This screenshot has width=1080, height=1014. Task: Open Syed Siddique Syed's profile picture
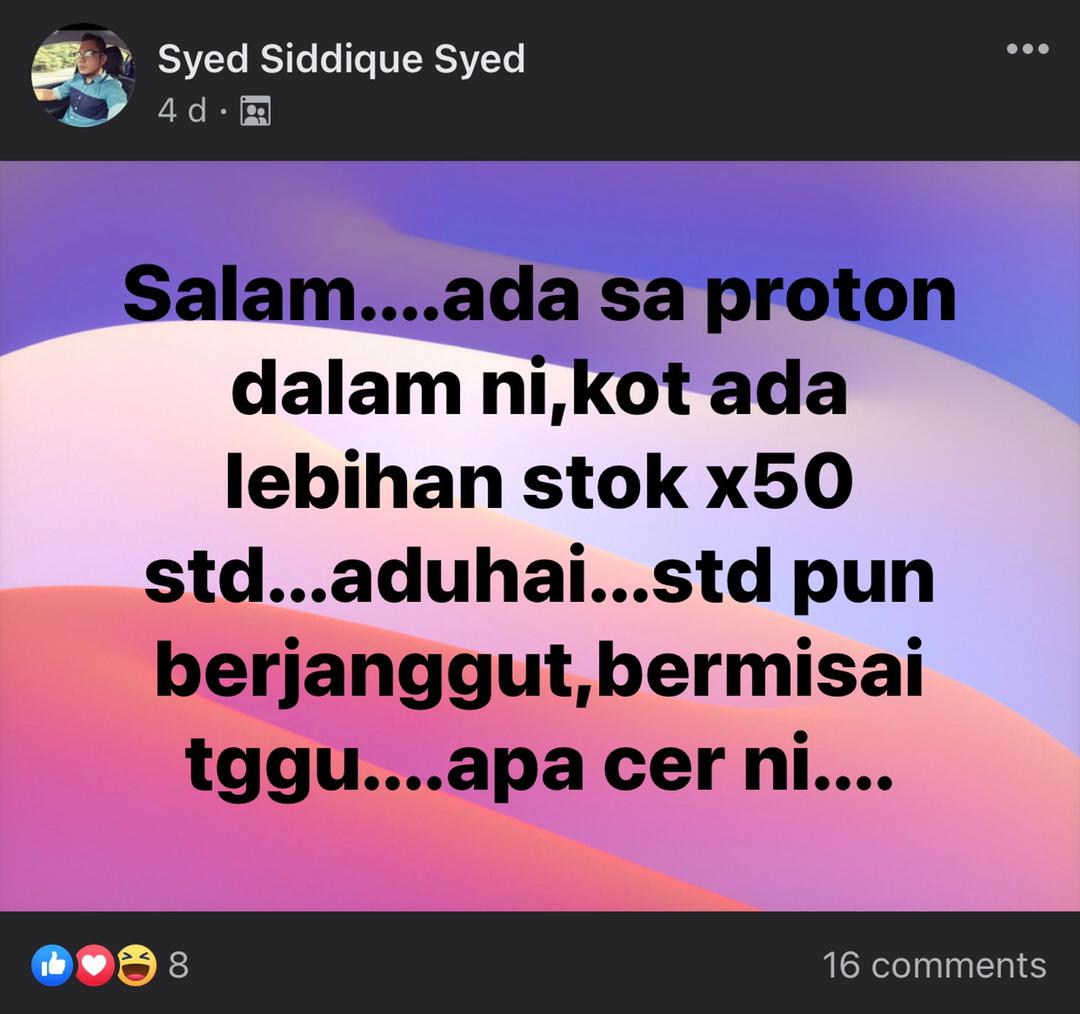point(83,76)
